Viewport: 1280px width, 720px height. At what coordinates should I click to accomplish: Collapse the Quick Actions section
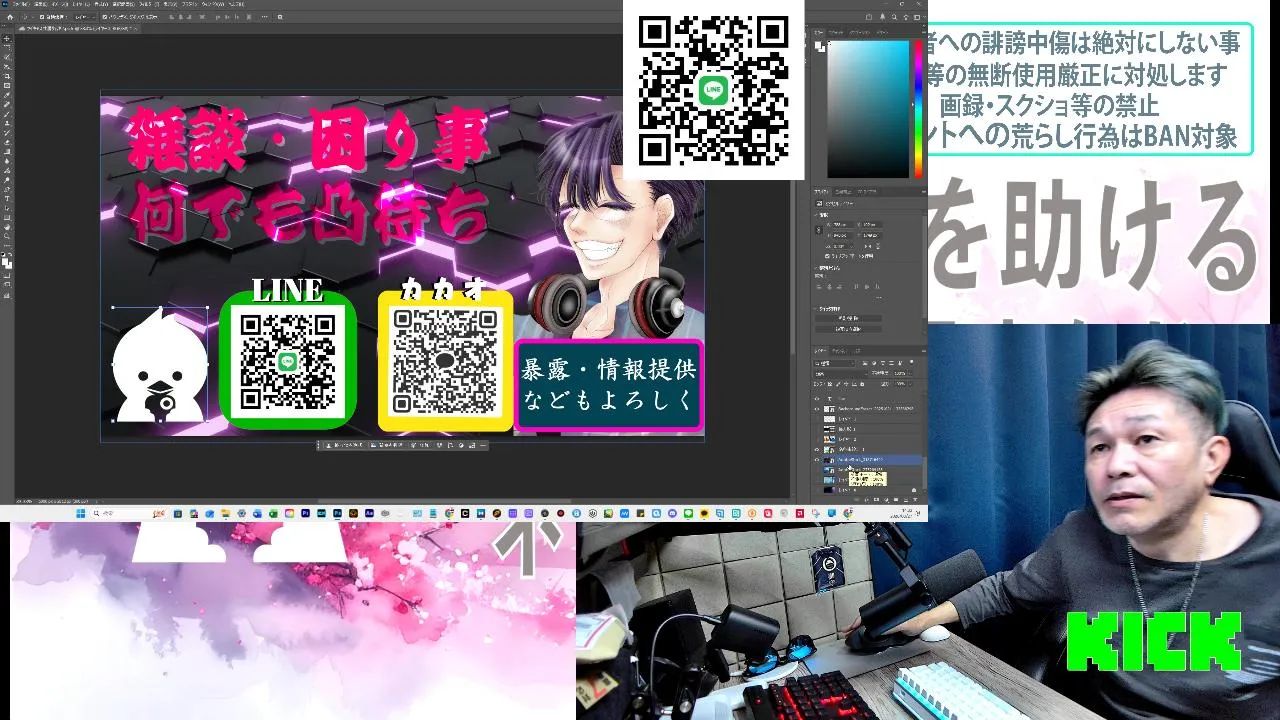(x=815, y=309)
